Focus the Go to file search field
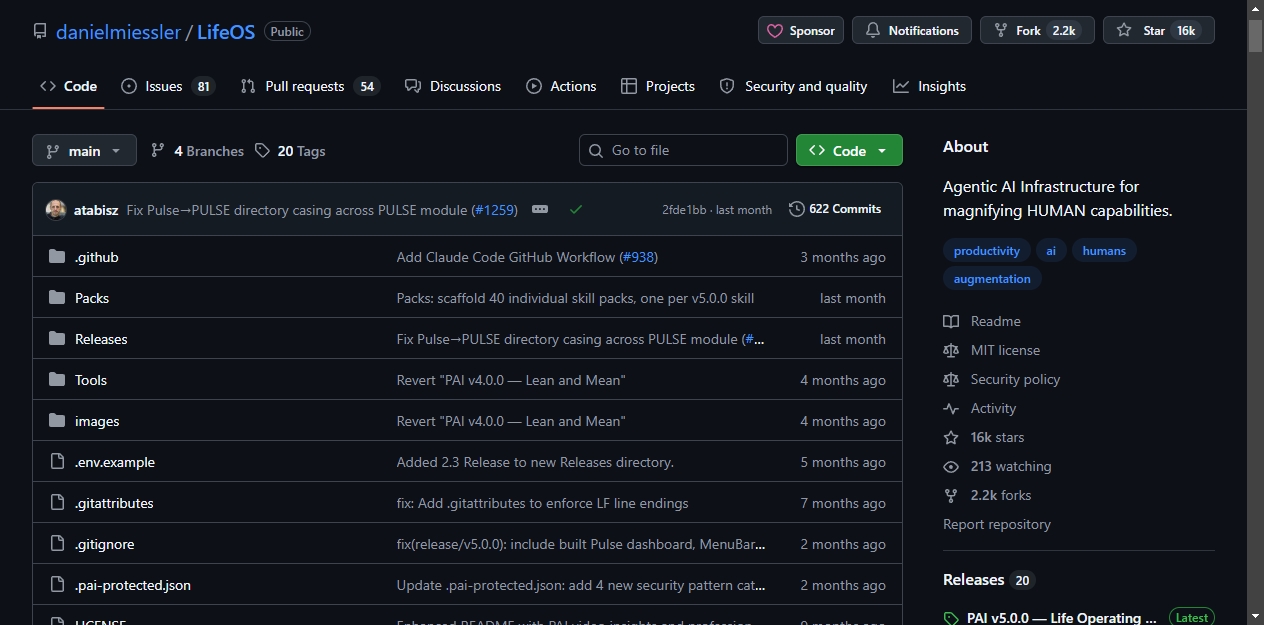The height and width of the screenshot is (625, 1264). (683, 150)
